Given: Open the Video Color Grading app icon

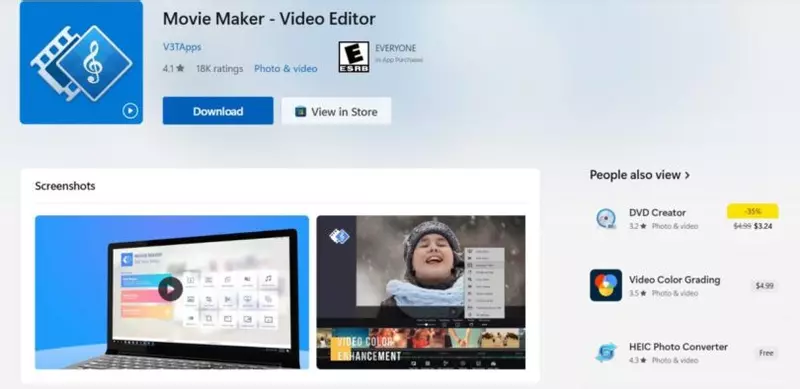Looking at the screenshot, I should click(606, 285).
